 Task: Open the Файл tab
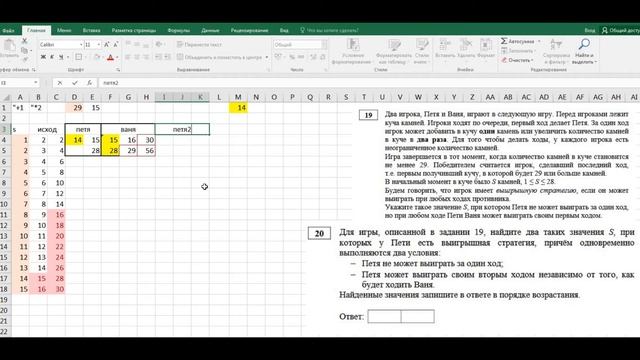[x=9, y=30]
